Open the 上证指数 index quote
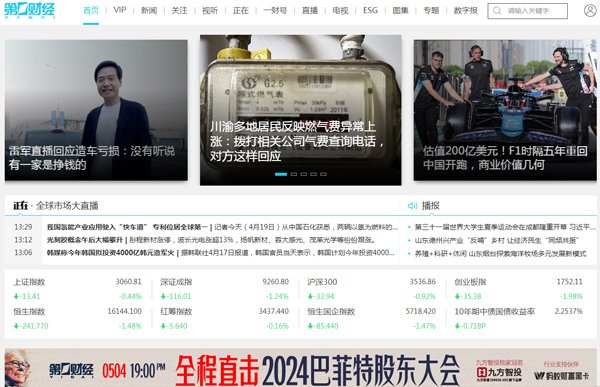The width and height of the screenshot is (600, 387). (78, 289)
